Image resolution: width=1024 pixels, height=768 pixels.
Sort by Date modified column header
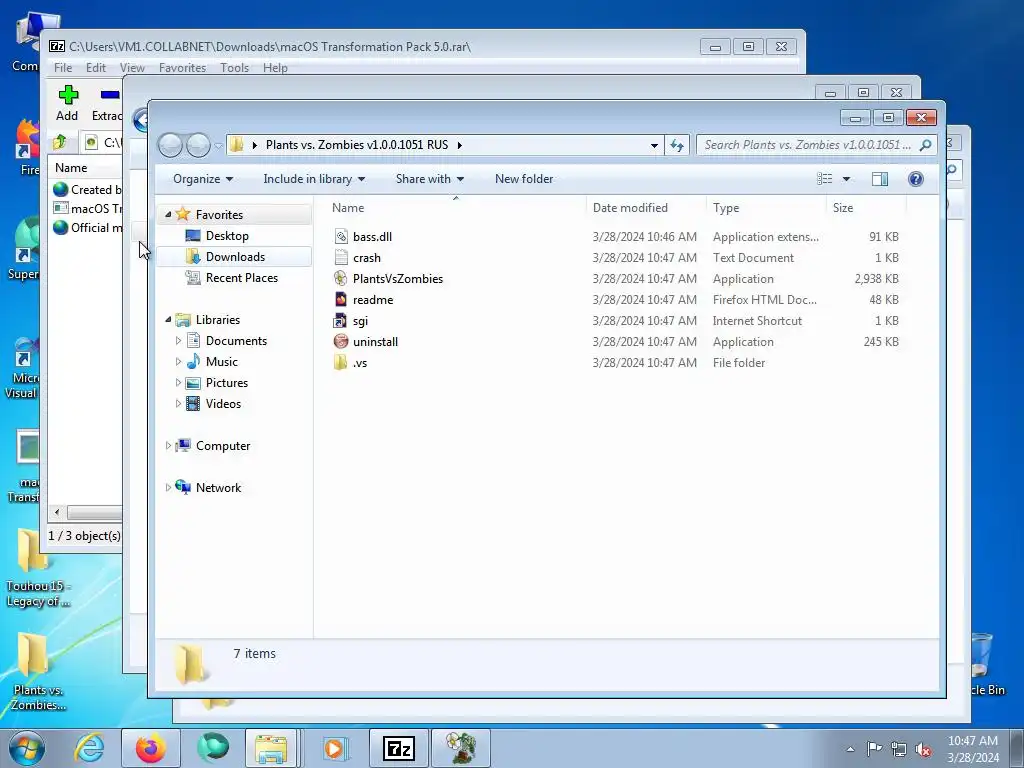(x=646, y=208)
